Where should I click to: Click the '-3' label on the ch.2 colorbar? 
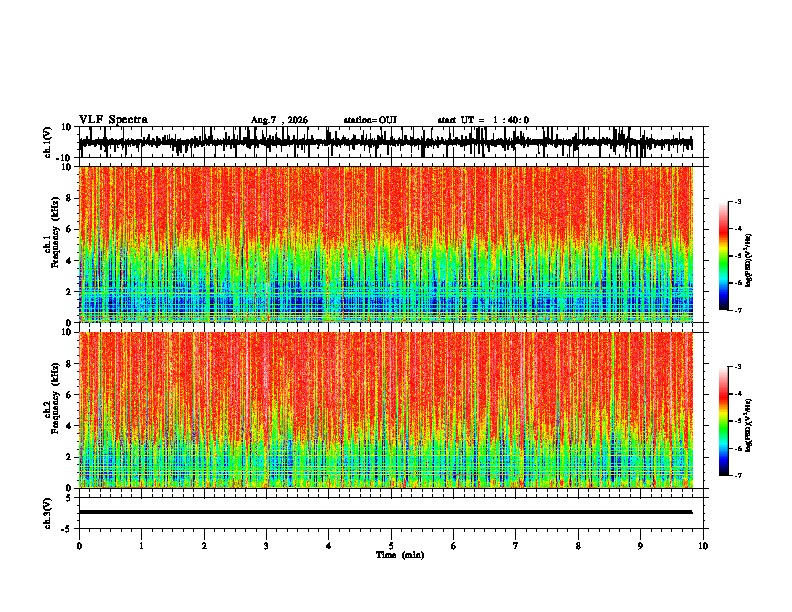(x=737, y=367)
